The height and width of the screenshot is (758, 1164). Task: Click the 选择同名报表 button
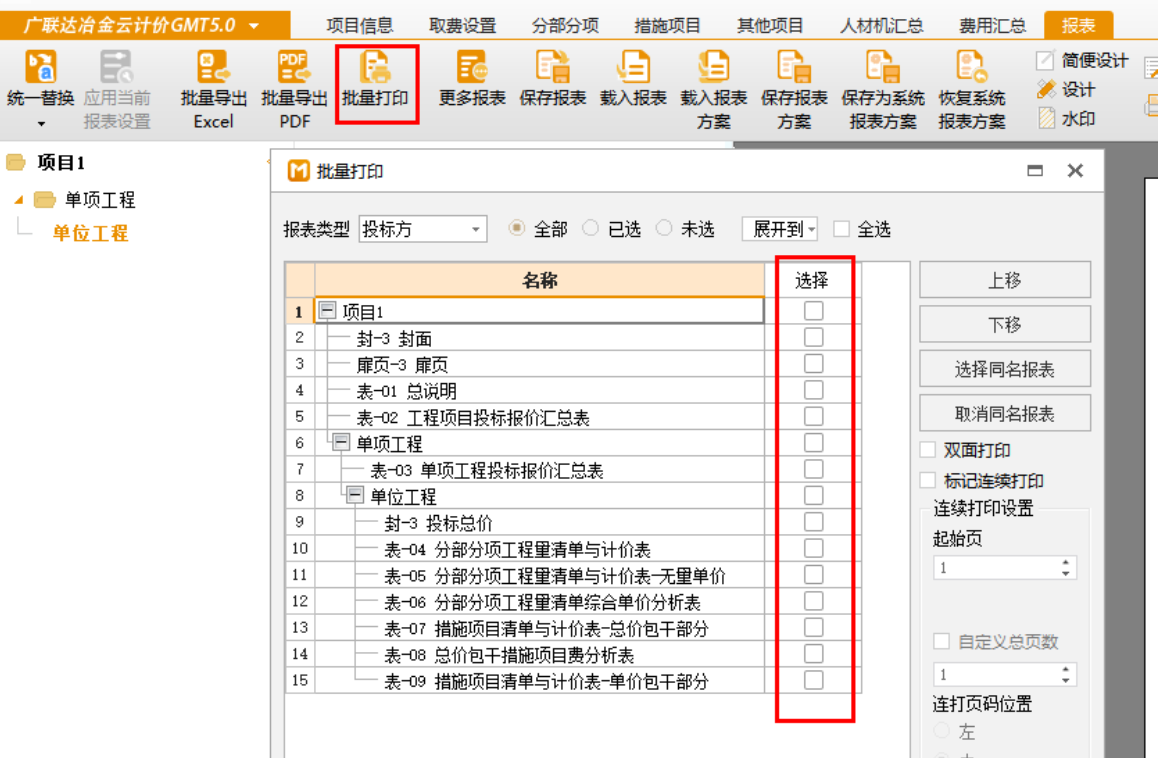[1004, 369]
